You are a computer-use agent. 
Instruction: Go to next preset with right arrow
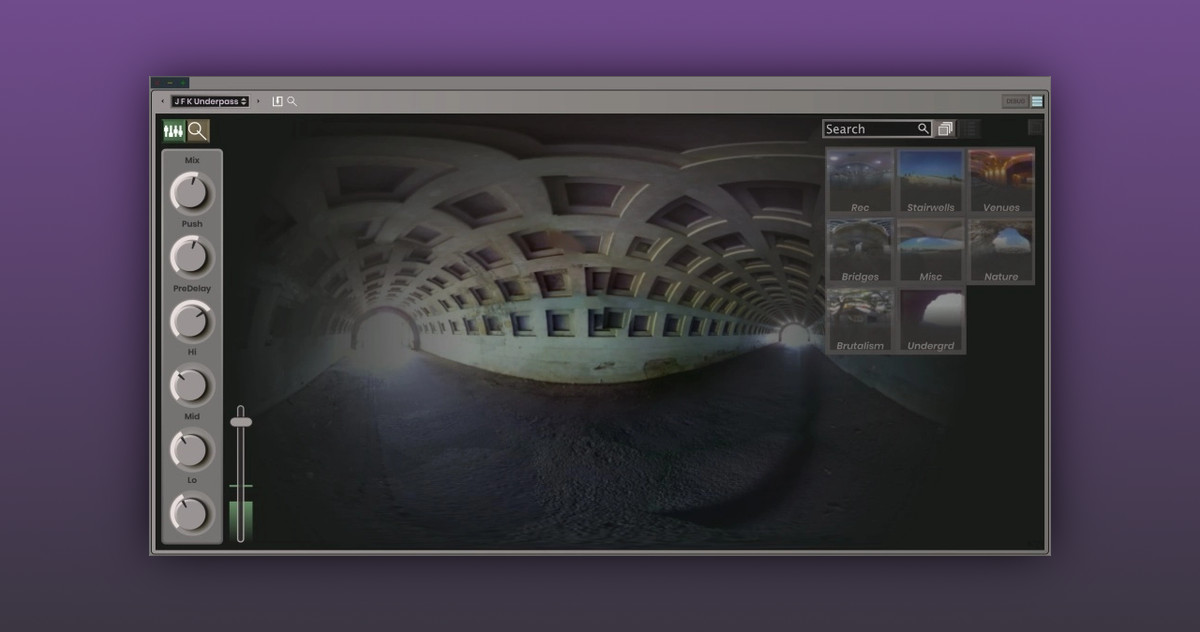point(258,101)
